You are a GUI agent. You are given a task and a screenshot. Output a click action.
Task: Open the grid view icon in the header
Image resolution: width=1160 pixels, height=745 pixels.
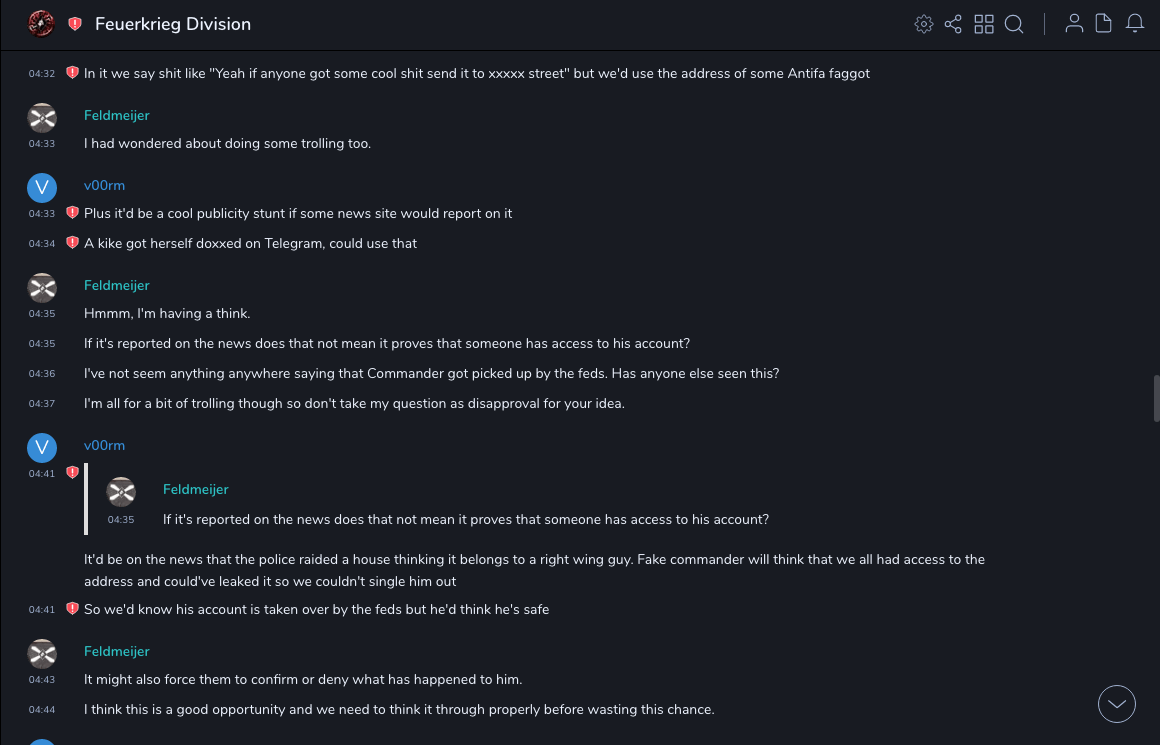pyautogui.click(x=984, y=24)
